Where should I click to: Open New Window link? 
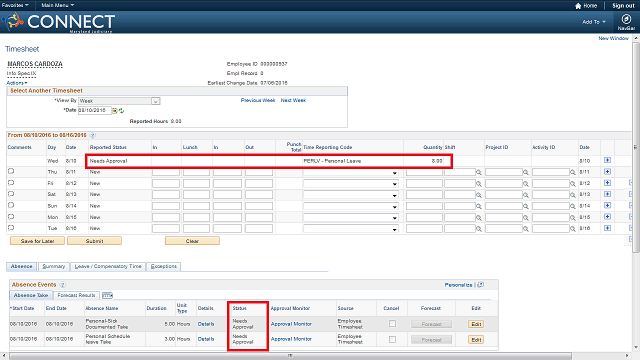coord(613,38)
